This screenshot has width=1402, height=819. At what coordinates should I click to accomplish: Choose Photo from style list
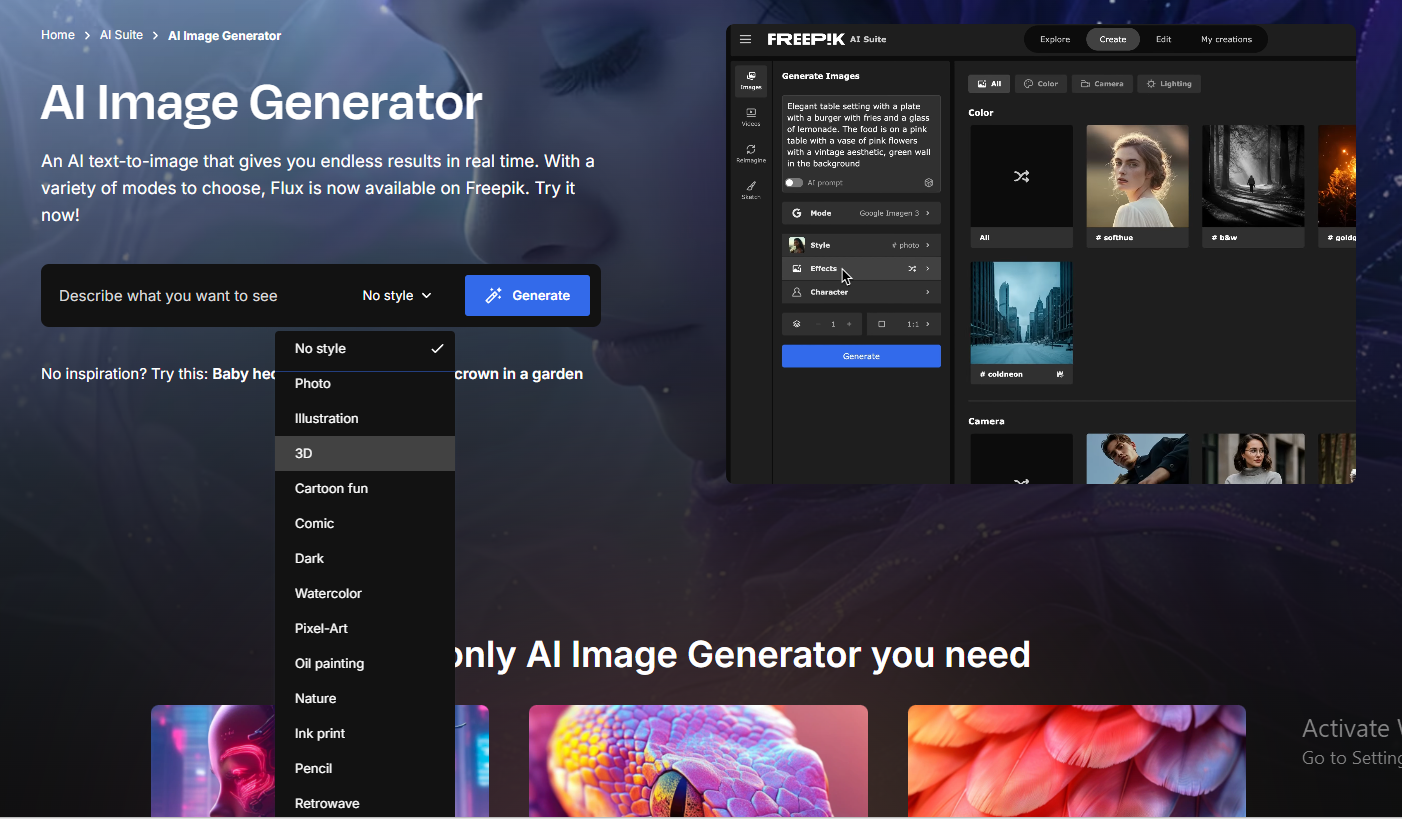click(x=365, y=383)
